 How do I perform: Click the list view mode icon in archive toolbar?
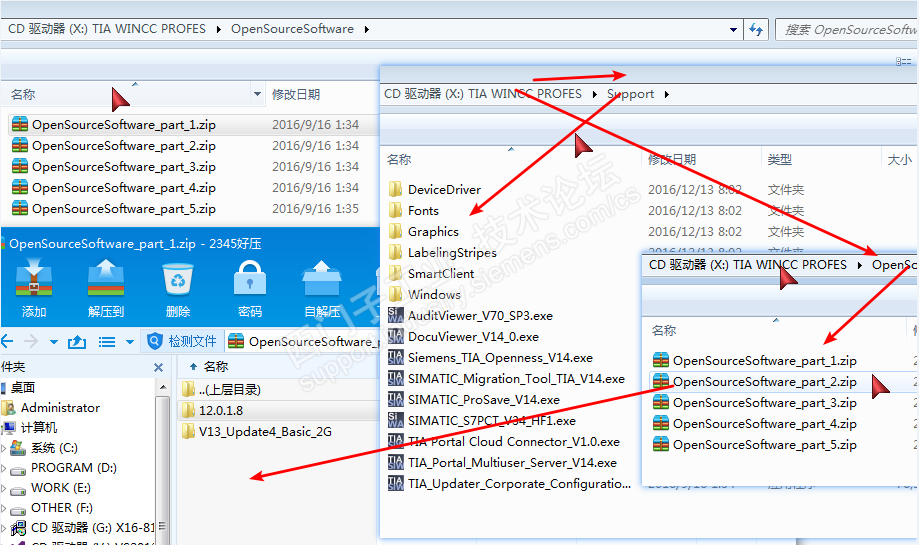[107, 342]
